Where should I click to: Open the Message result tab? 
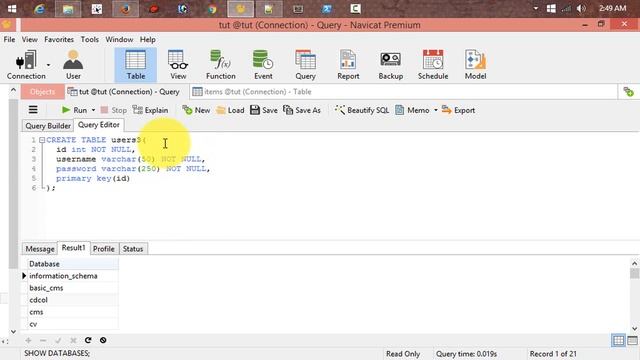(x=40, y=249)
